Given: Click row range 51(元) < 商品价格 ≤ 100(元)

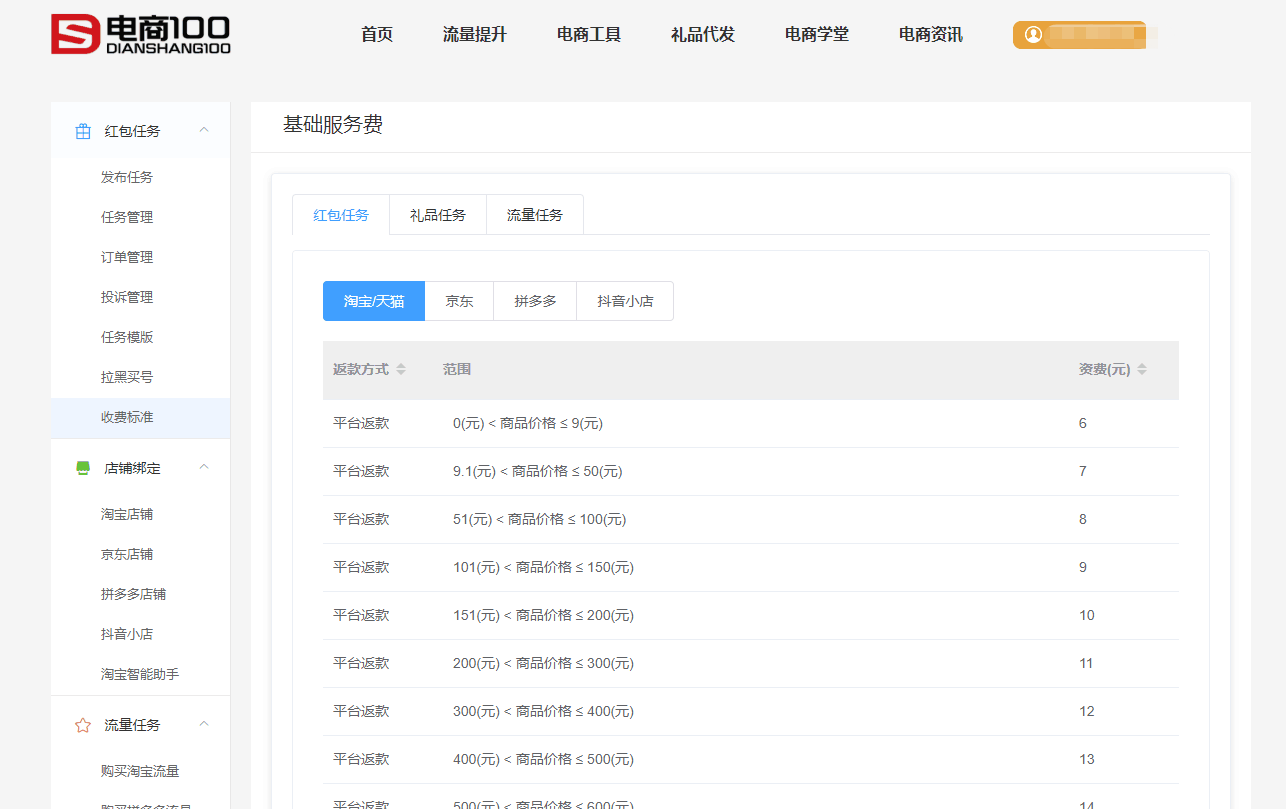Looking at the screenshot, I should (540, 519).
